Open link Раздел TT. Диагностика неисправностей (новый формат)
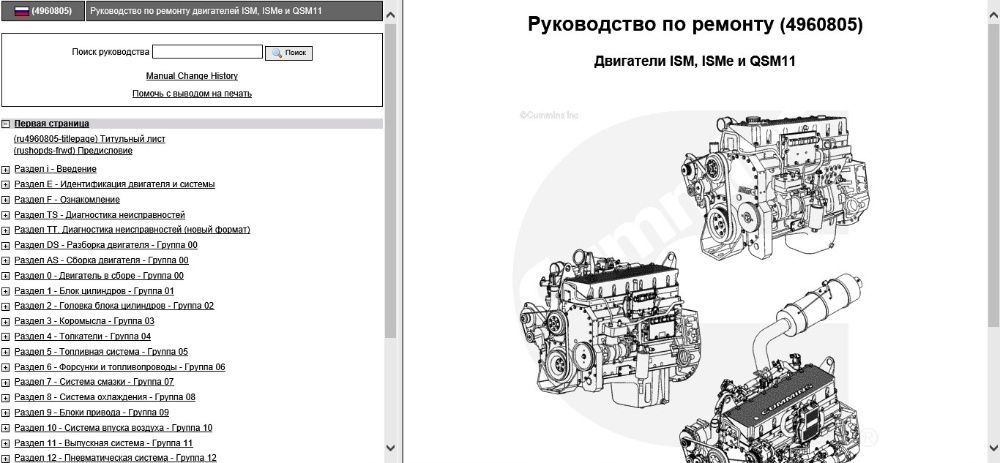The height and width of the screenshot is (463, 1000). click(132, 230)
